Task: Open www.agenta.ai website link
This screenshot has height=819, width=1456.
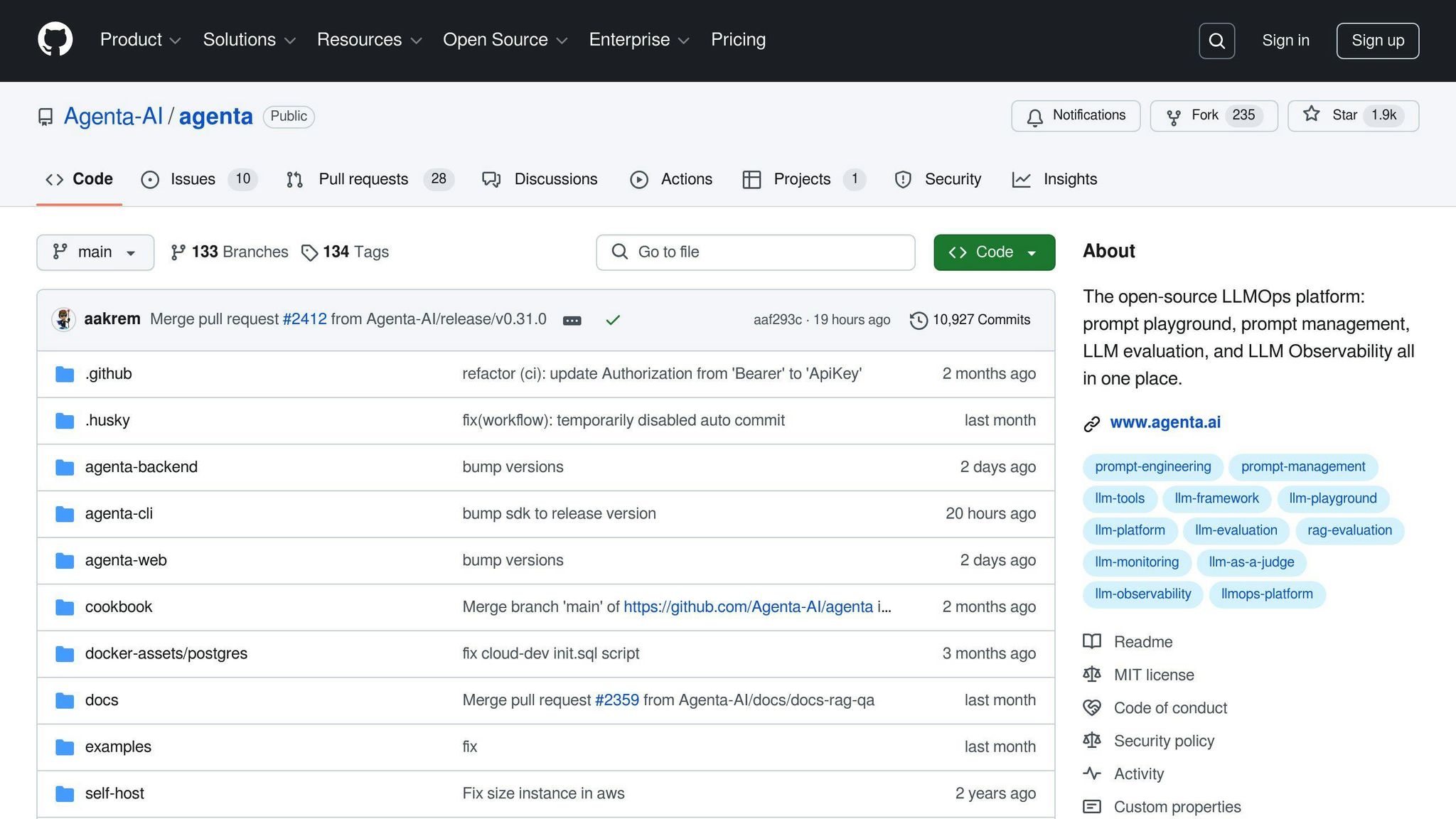Action: tap(1165, 422)
